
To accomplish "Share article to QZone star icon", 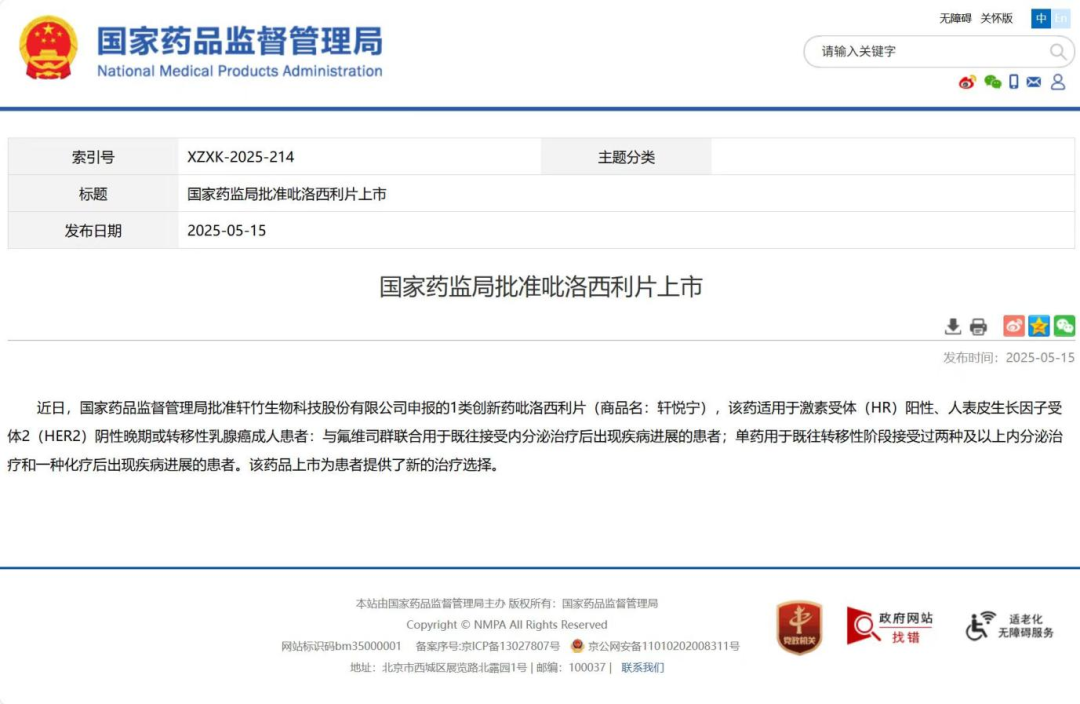I will [x=1039, y=326].
